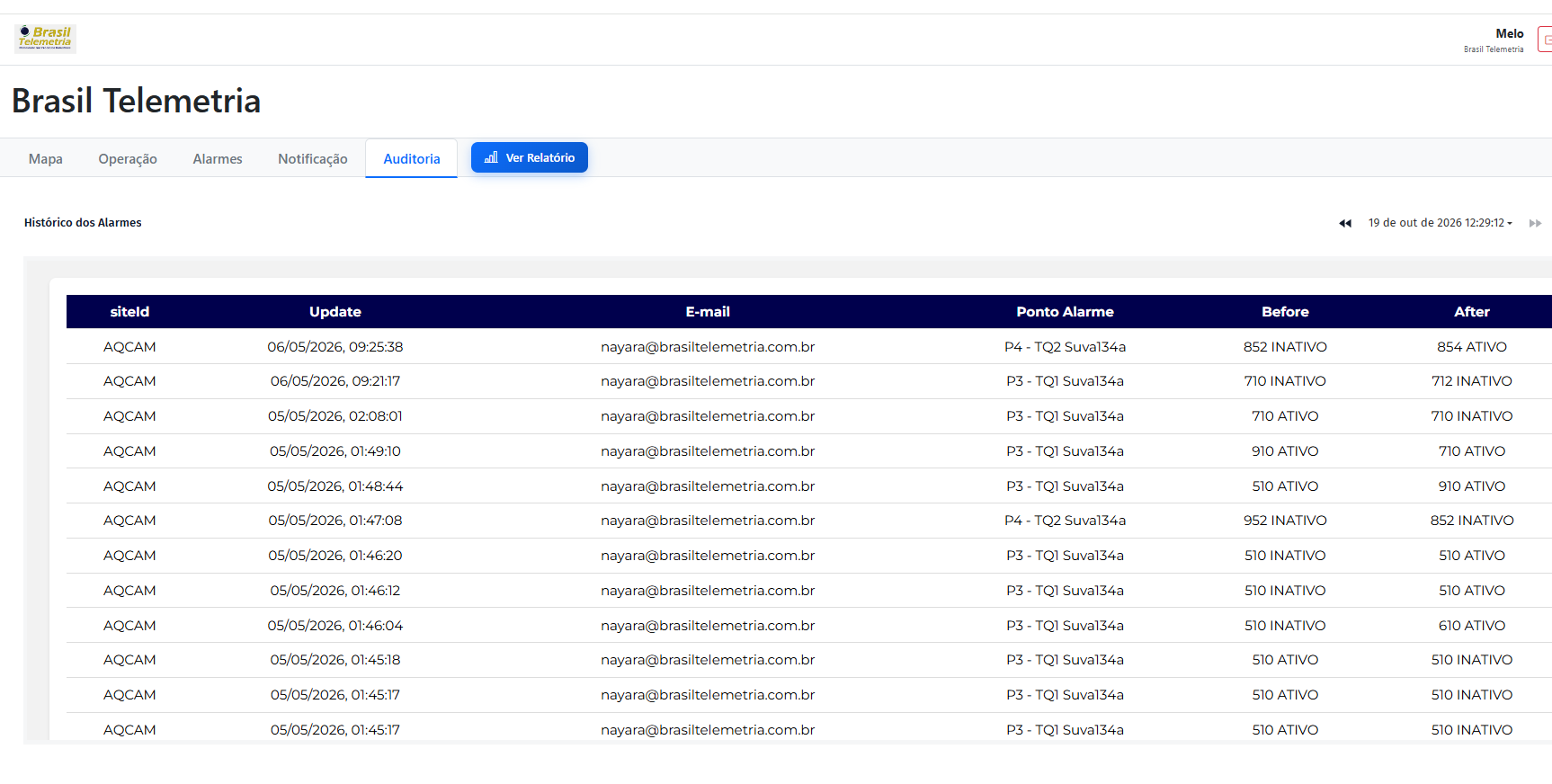Select the update cell 05/05/2026, 01:46:12

(335, 591)
